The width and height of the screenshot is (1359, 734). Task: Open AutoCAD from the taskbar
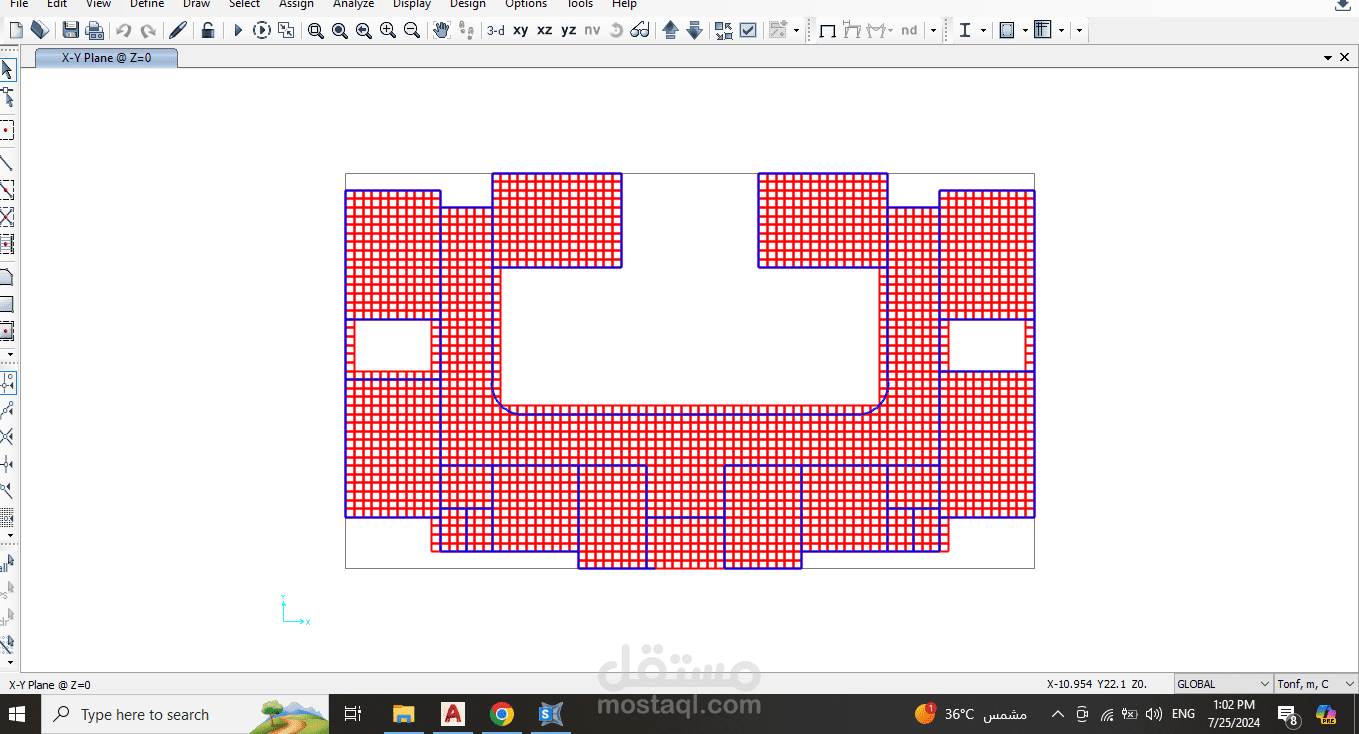453,714
